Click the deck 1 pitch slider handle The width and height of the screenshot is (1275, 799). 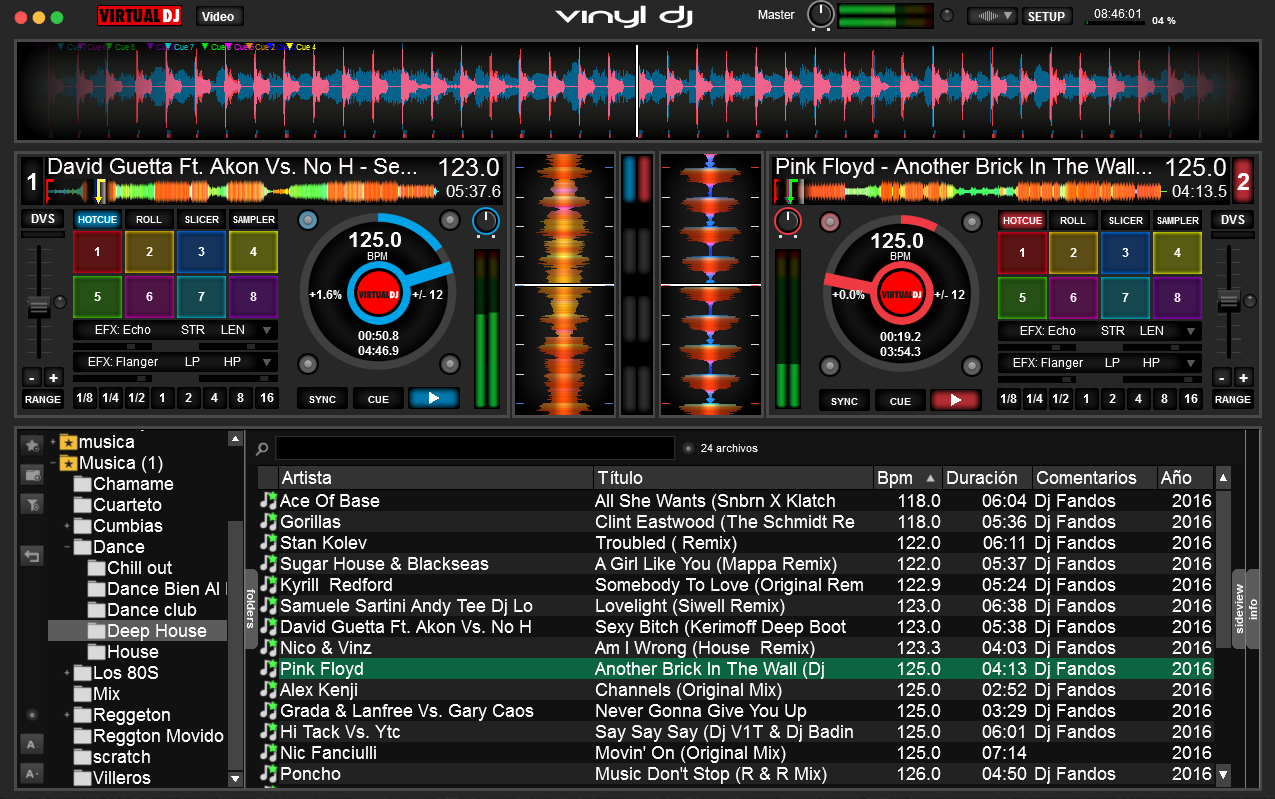[x=39, y=306]
